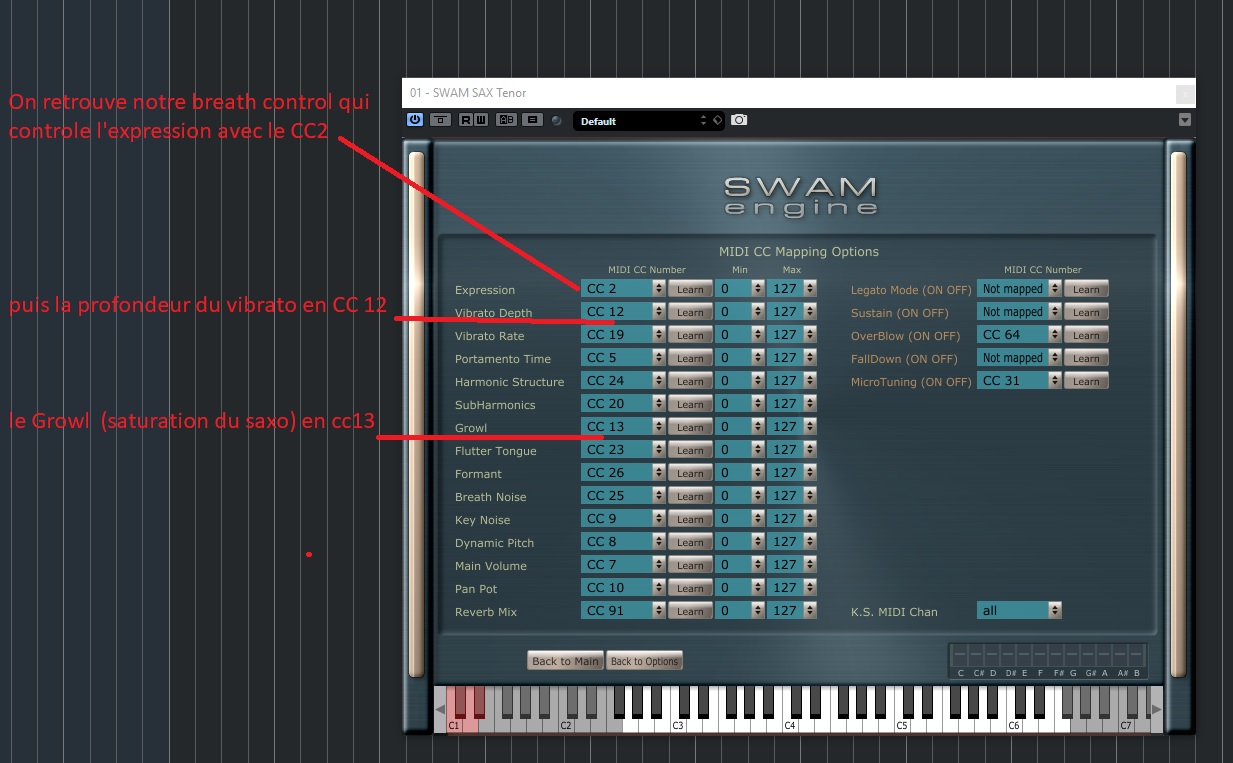
Task: Open plugin functions menu arrow at right
Action: (x=1185, y=120)
